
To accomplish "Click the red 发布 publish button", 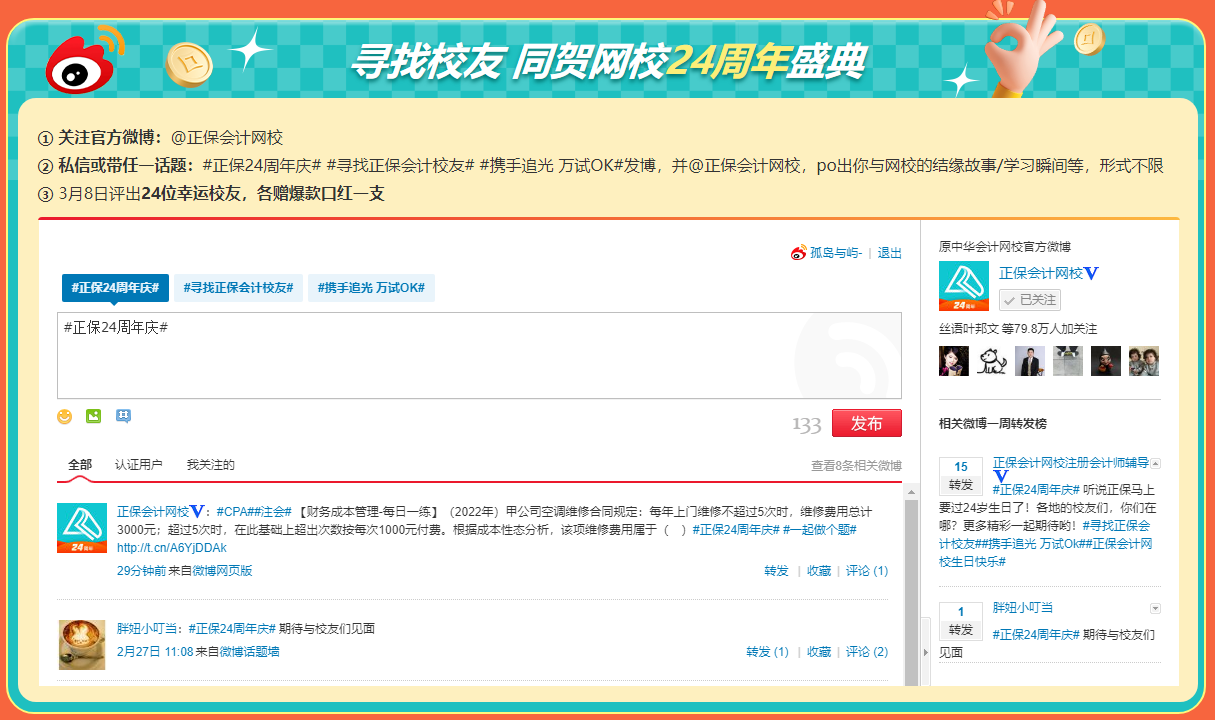I will tap(866, 422).
